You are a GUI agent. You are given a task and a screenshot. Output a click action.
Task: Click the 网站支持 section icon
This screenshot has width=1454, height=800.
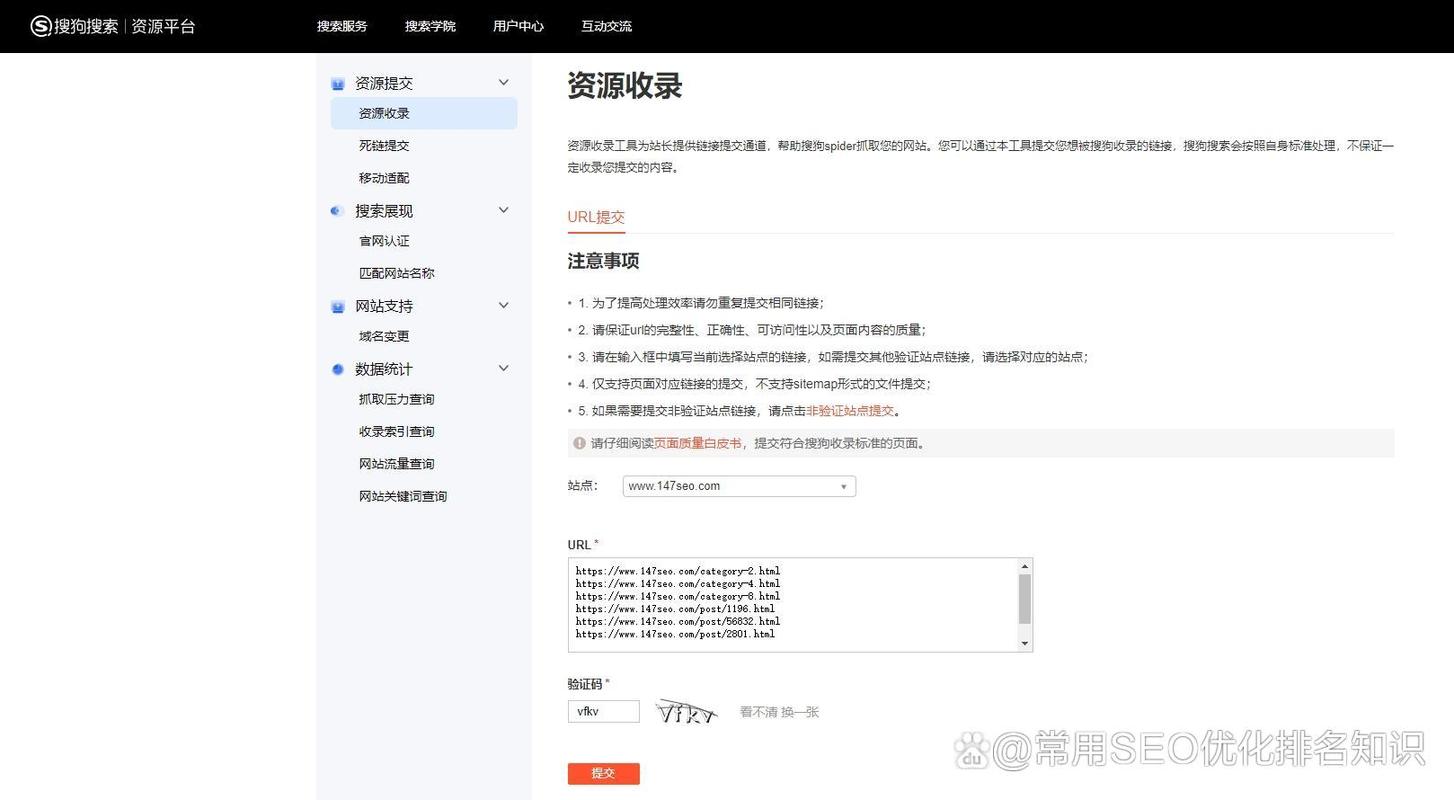point(338,307)
